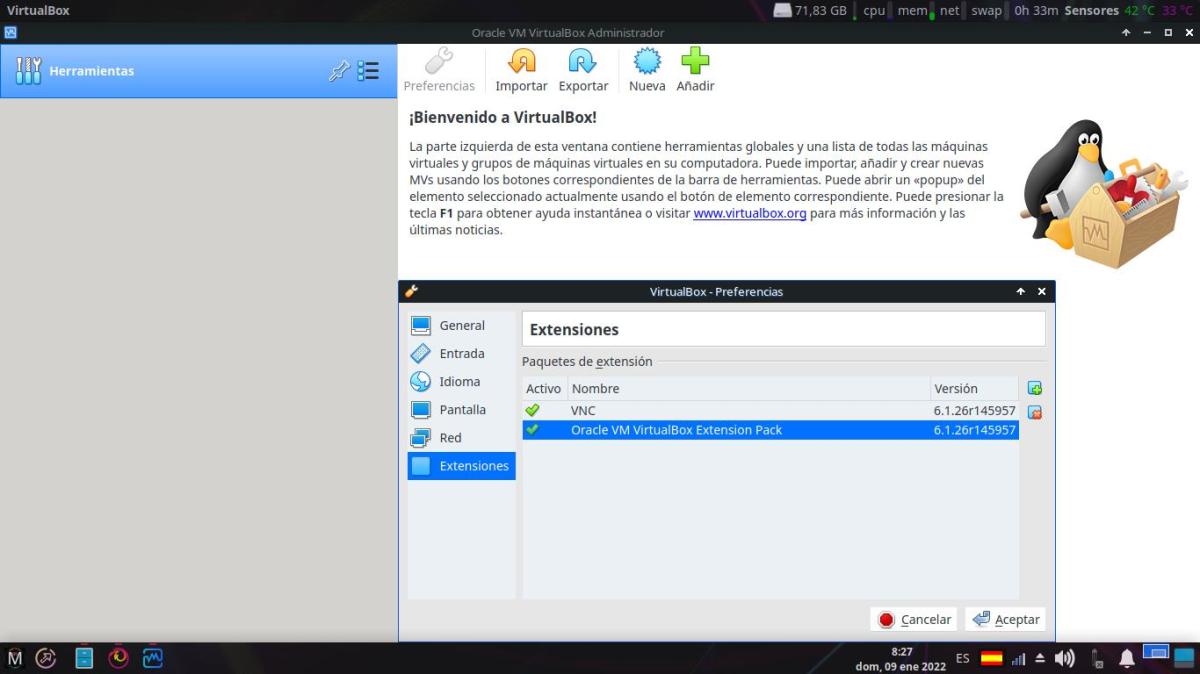Screen dimensions: 1200x674
Task: Go to the Red preferences section
Action: click(x=450, y=438)
